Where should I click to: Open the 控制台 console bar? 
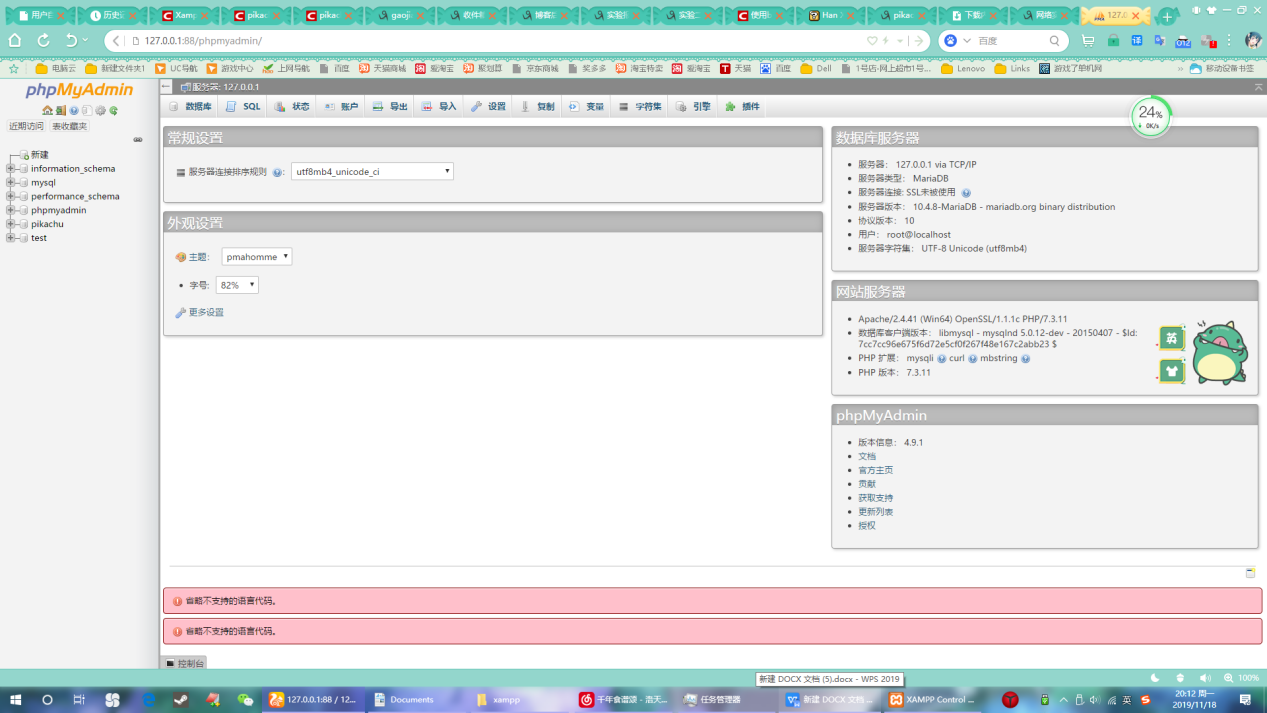click(x=184, y=663)
